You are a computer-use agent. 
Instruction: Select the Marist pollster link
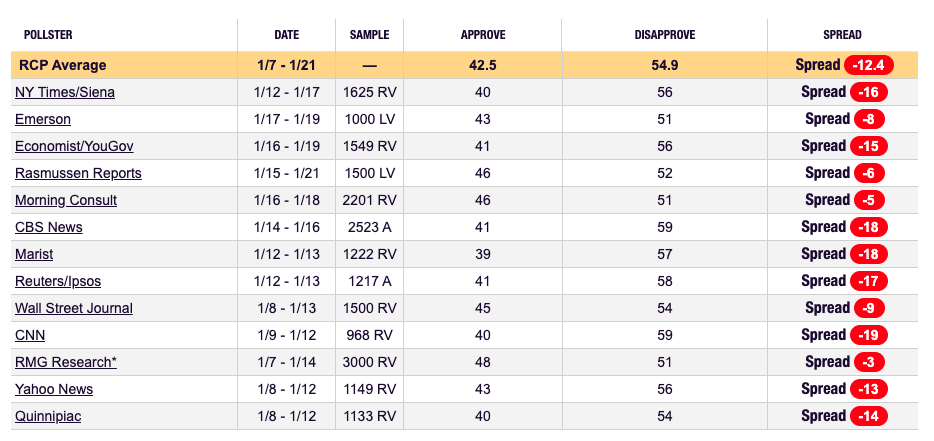point(34,254)
